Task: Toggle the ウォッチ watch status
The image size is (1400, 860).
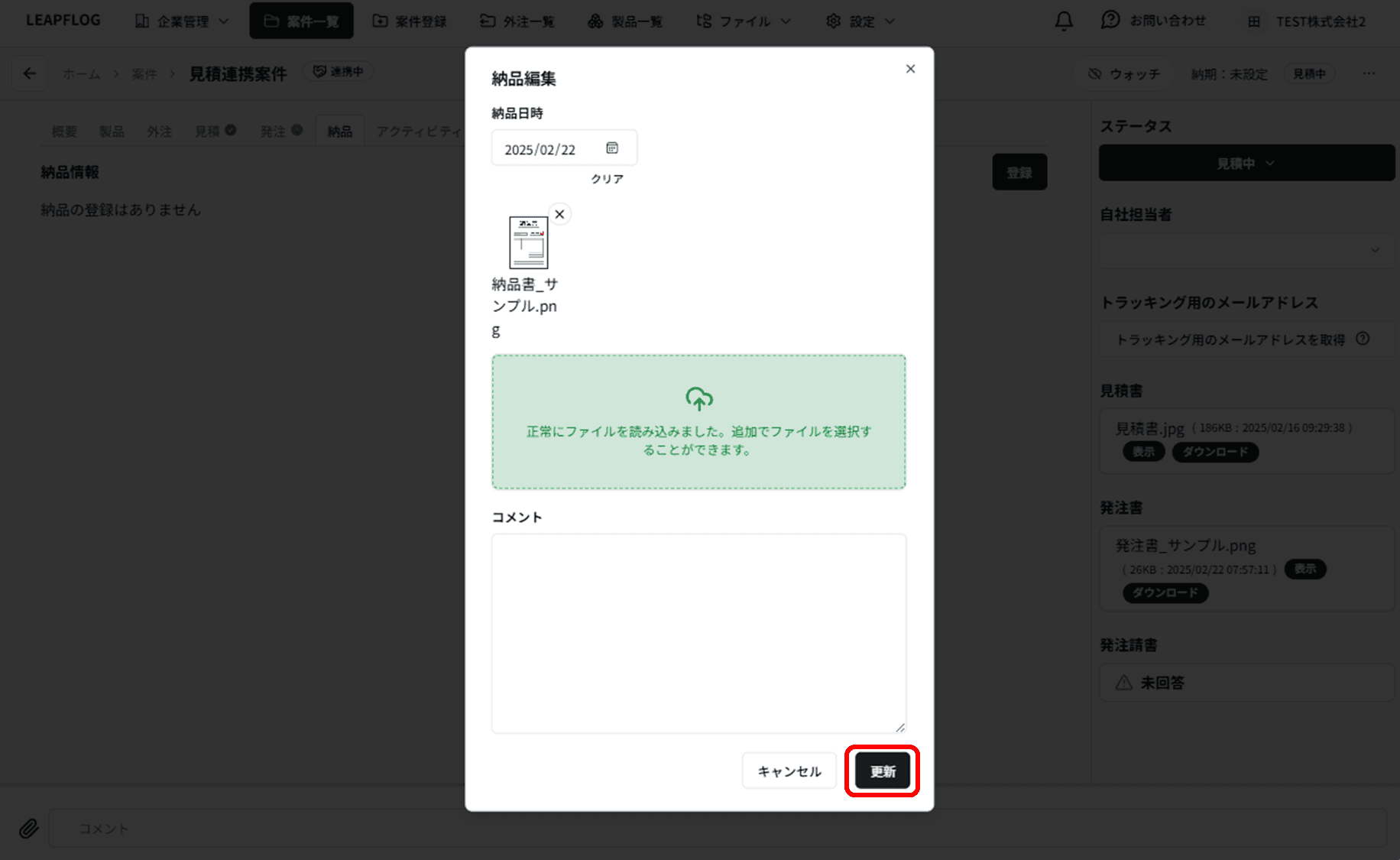Action: tap(1123, 73)
